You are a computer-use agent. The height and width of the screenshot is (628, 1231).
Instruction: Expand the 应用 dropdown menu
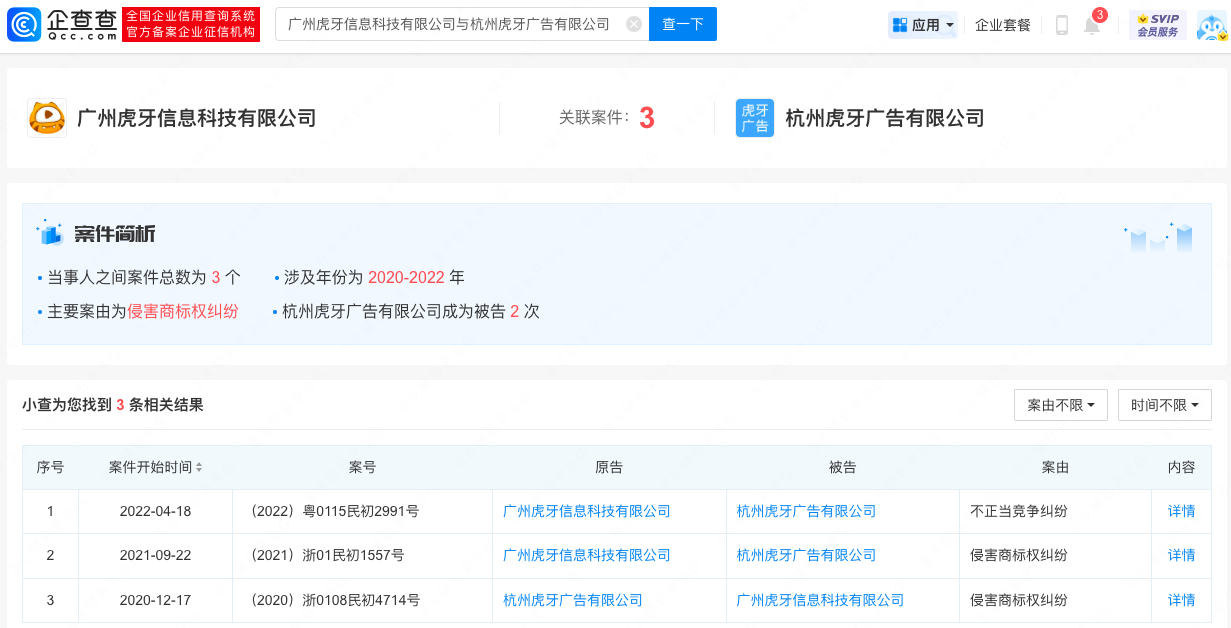pos(923,25)
